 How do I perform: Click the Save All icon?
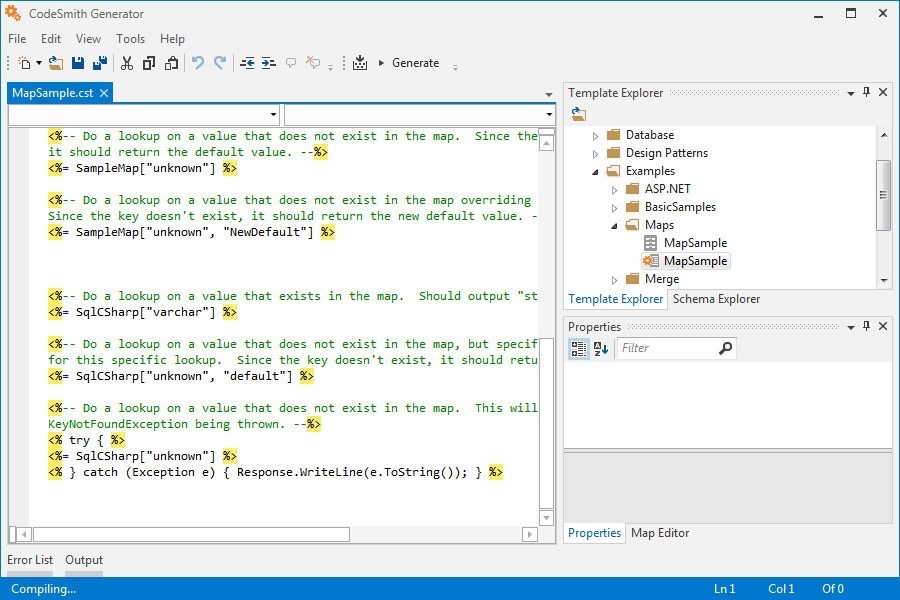click(x=100, y=63)
